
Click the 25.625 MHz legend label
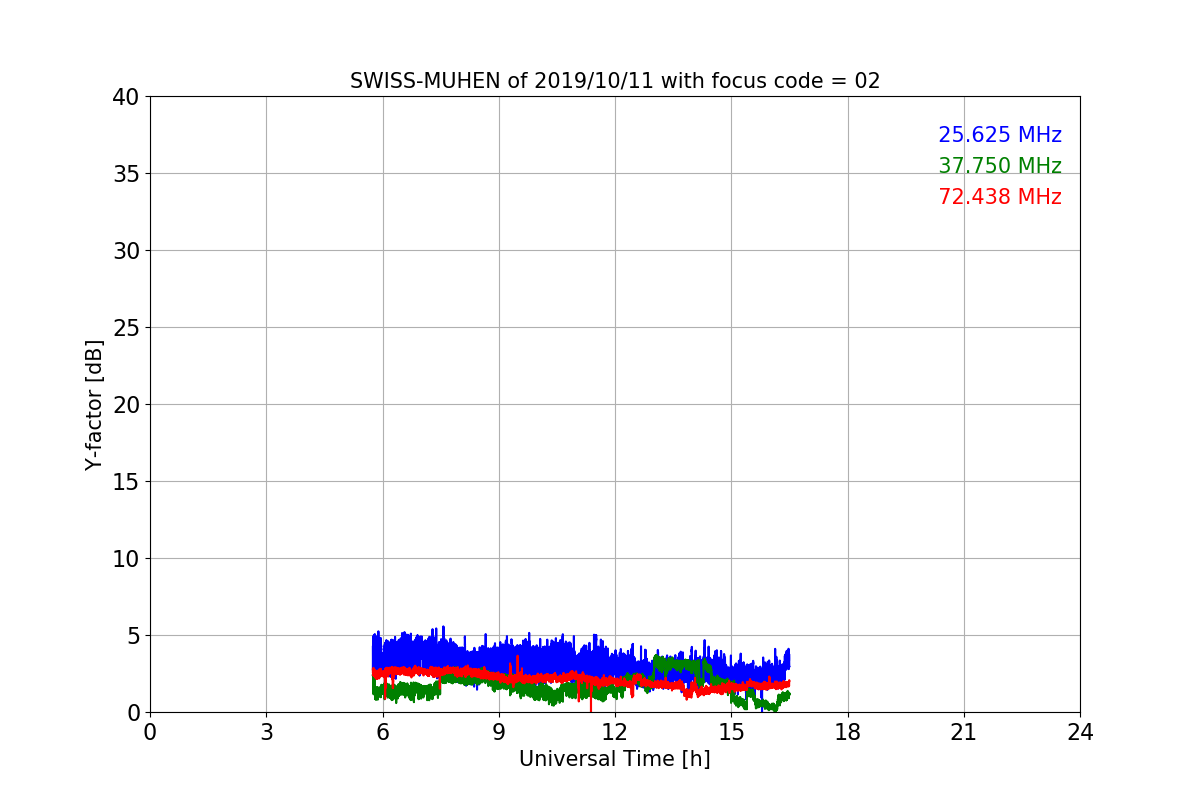click(1000, 135)
